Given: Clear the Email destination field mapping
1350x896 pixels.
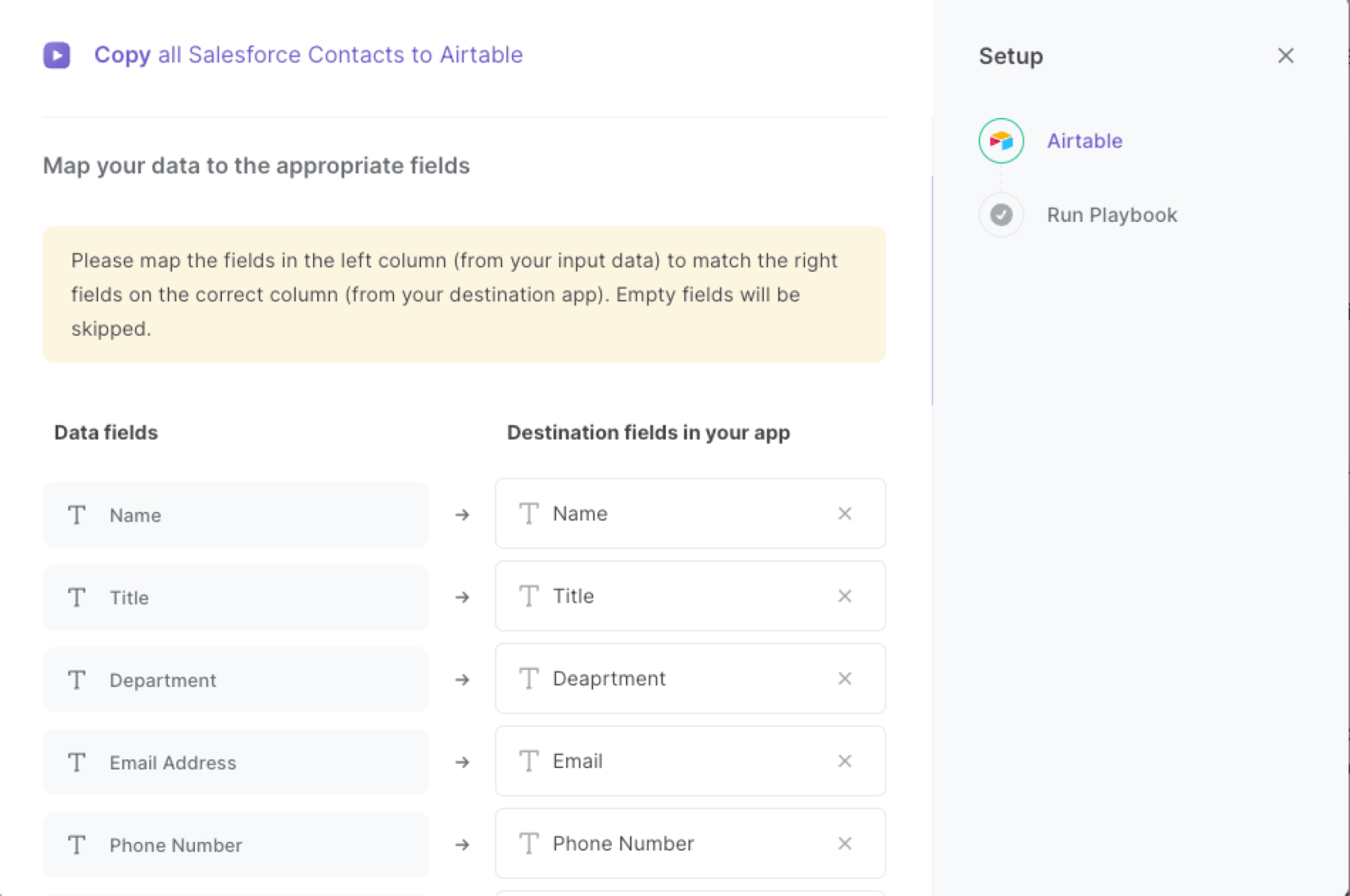Looking at the screenshot, I should tap(845, 761).
